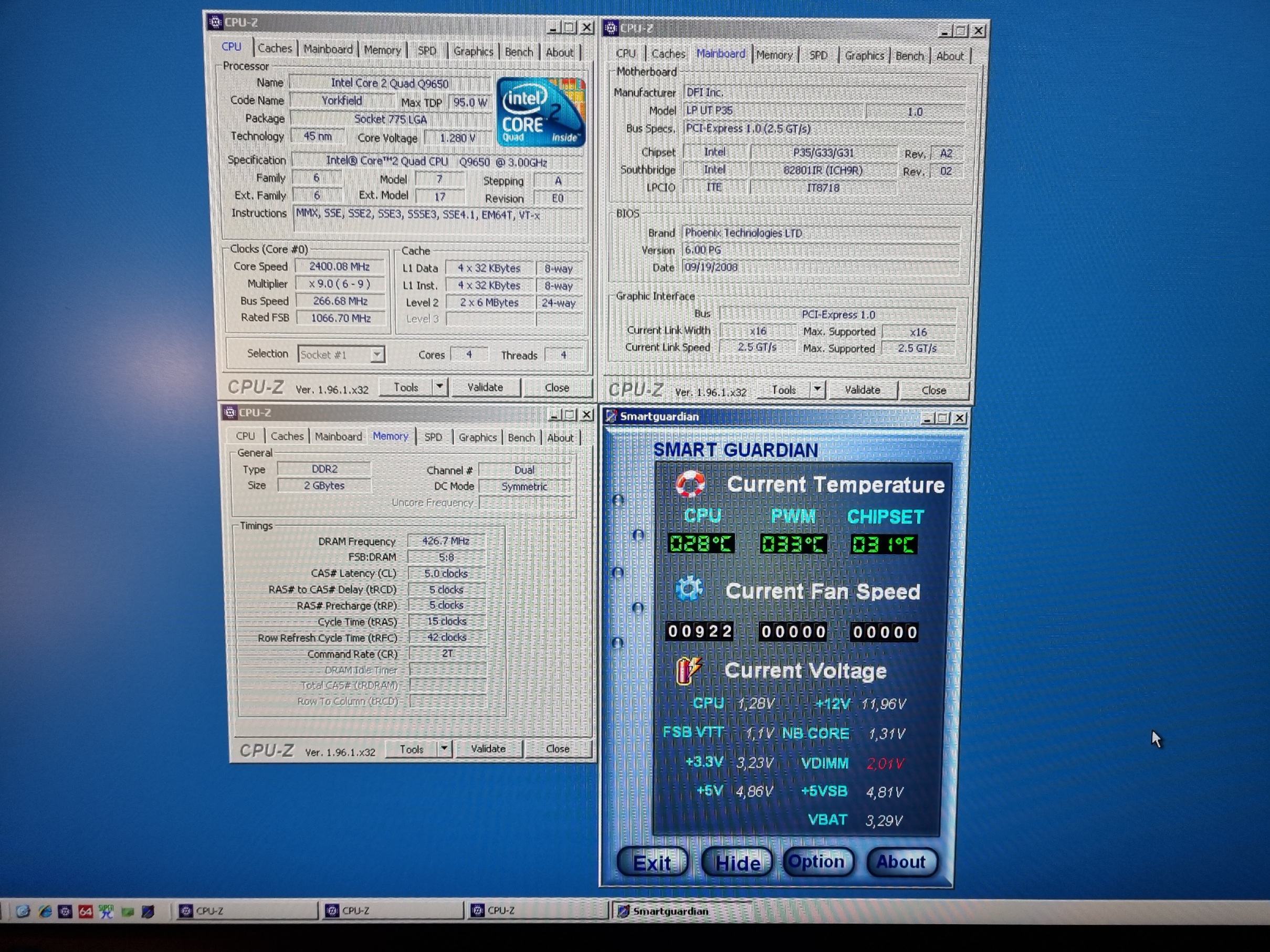Viewport: 1270px width, 952px height.
Task: Open Graphics tab in processor window
Action: click(473, 51)
